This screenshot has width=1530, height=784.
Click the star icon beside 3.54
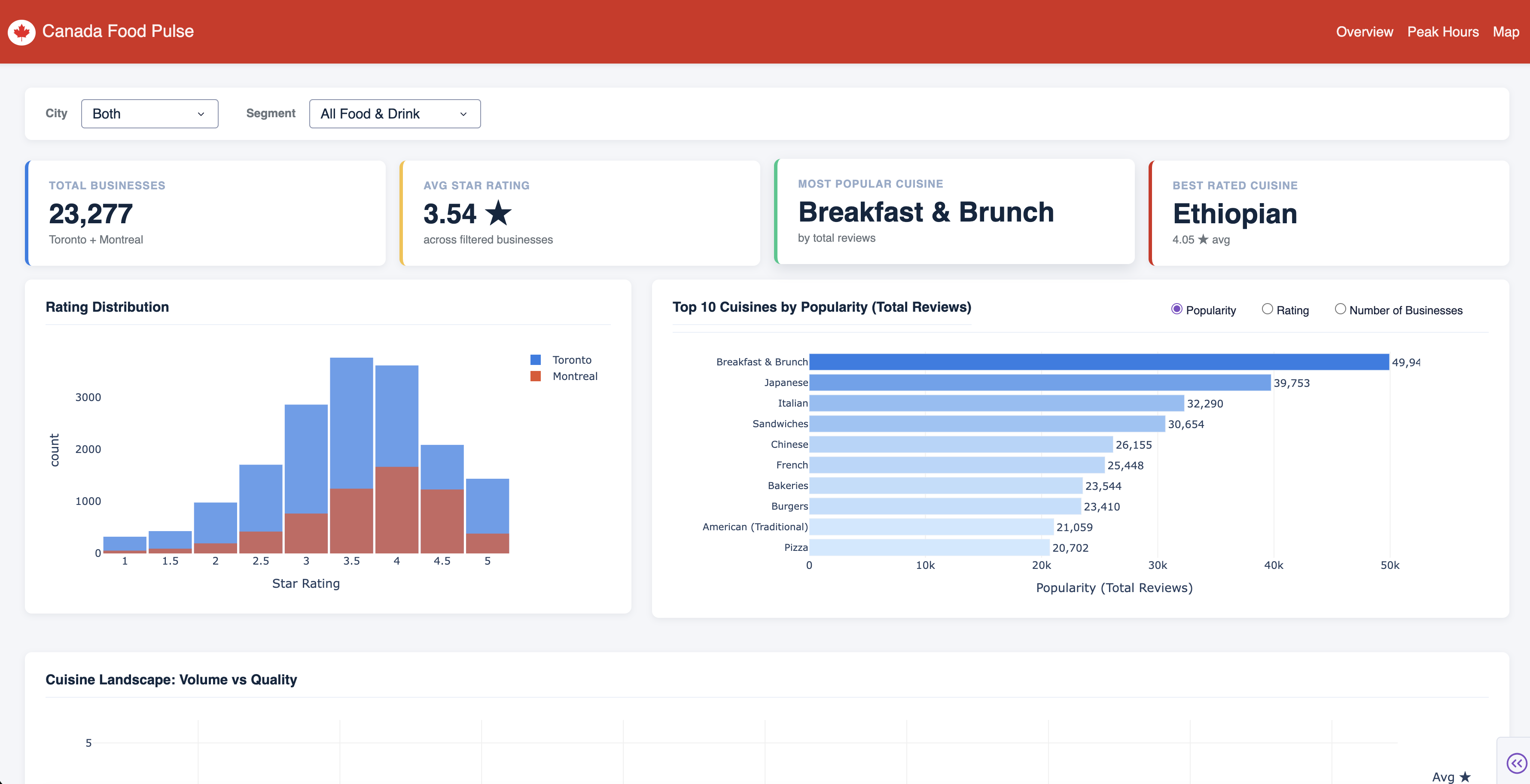coord(498,214)
